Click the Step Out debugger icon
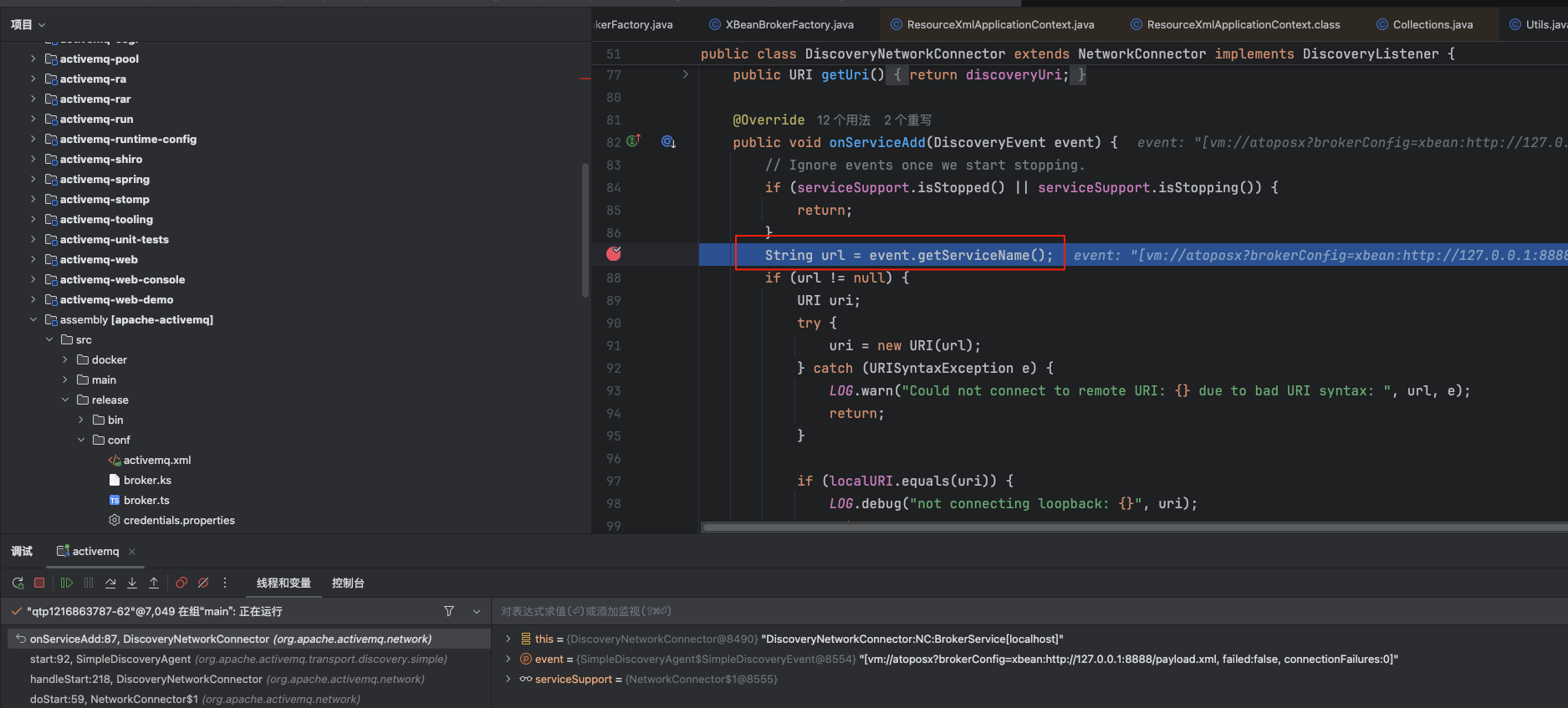The height and width of the screenshot is (708, 1568). pyautogui.click(x=154, y=583)
